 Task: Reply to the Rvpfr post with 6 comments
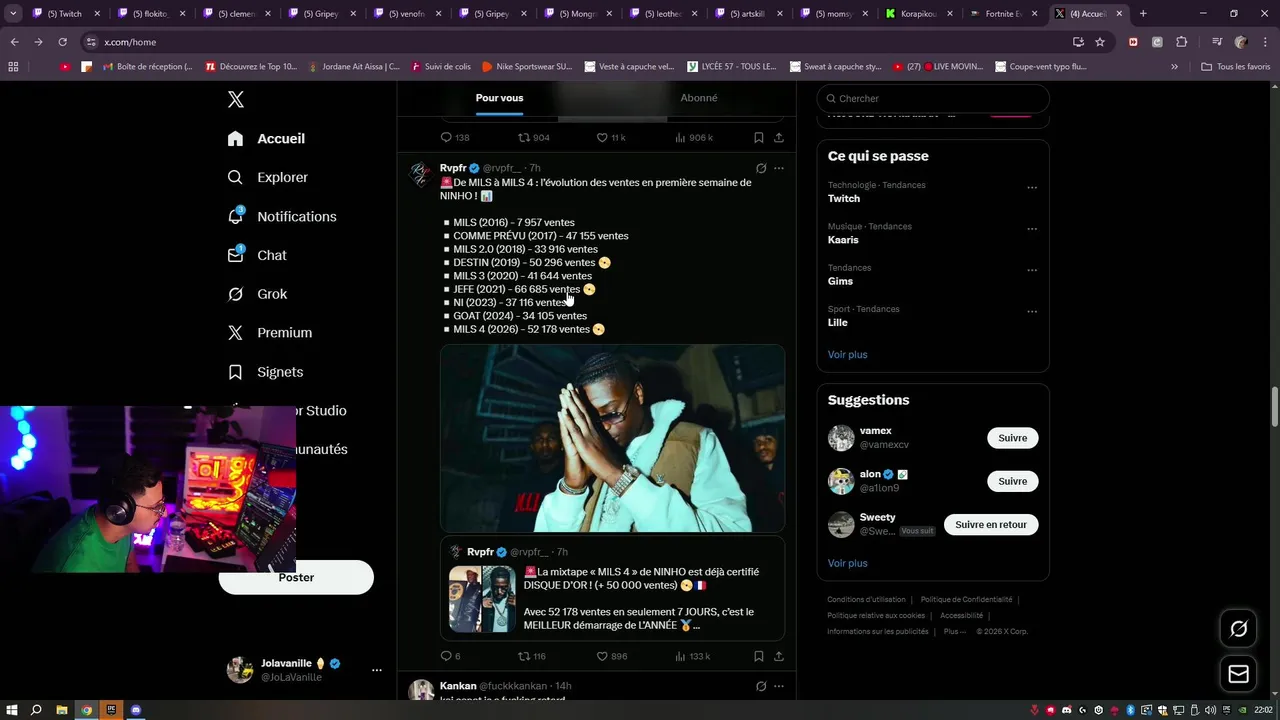tap(450, 656)
